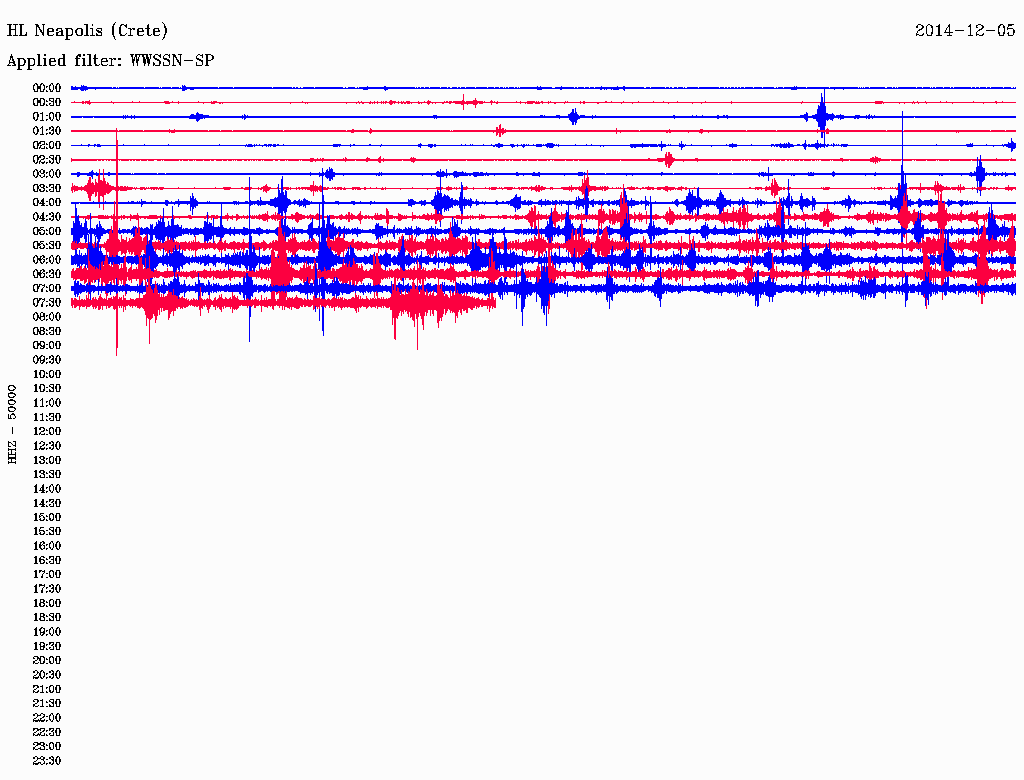Select the 21:00 time label
Viewport: 1024px width, 780px height.
[47, 689]
